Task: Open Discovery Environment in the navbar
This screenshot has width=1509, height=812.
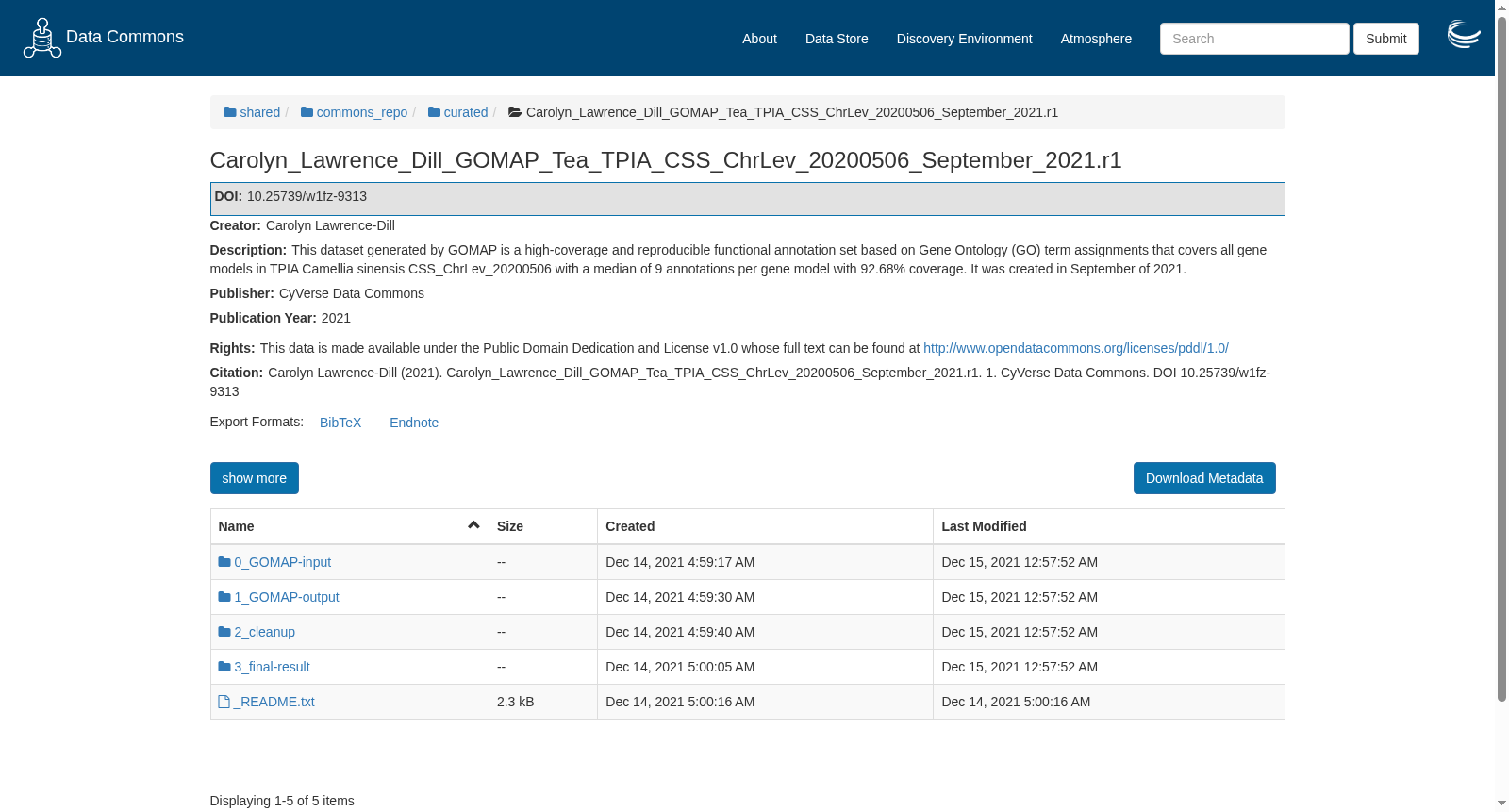Action: tap(964, 39)
